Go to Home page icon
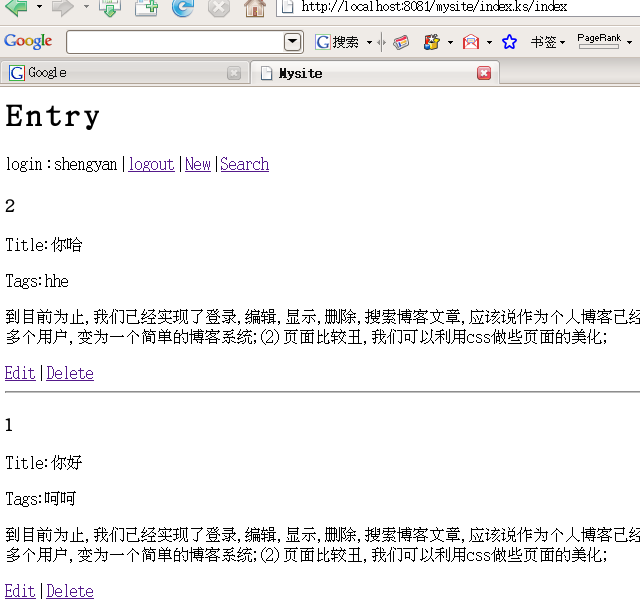This screenshot has width=640, height=606. tap(255, 8)
